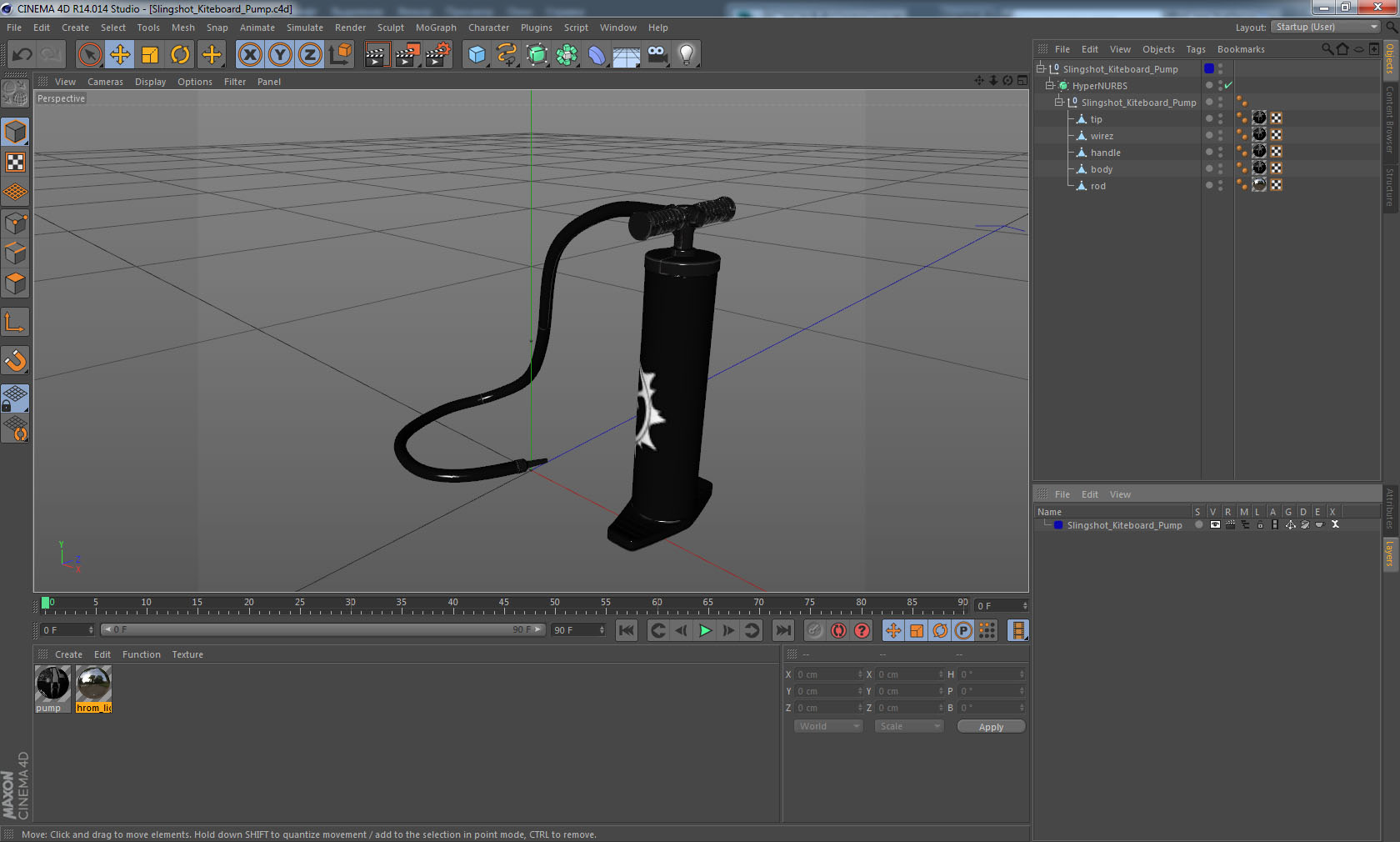The height and width of the screenshot is (842, 1400).
Task: Go to start of animation
Action: [627, 631]
